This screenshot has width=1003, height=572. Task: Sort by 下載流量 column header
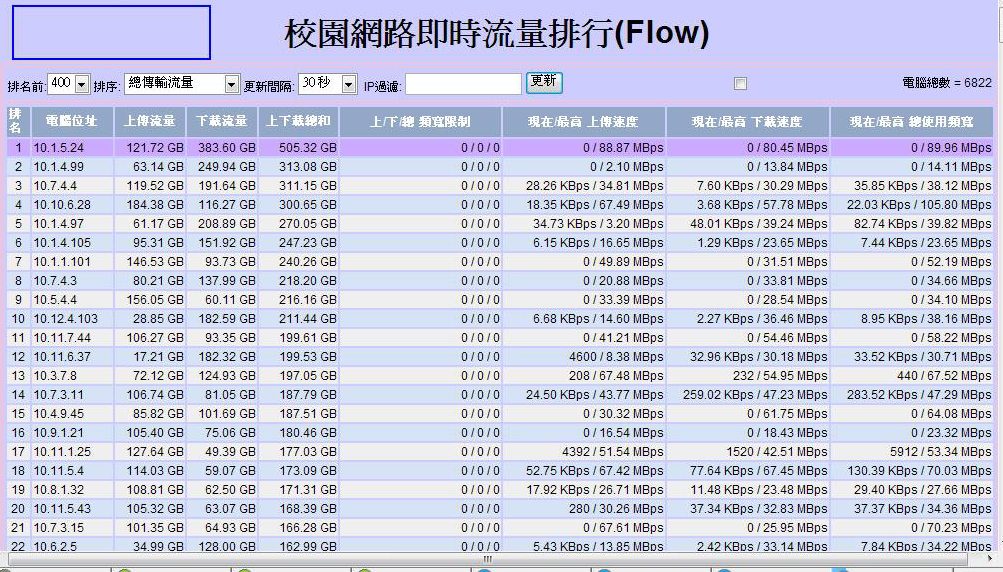[222, 122]
